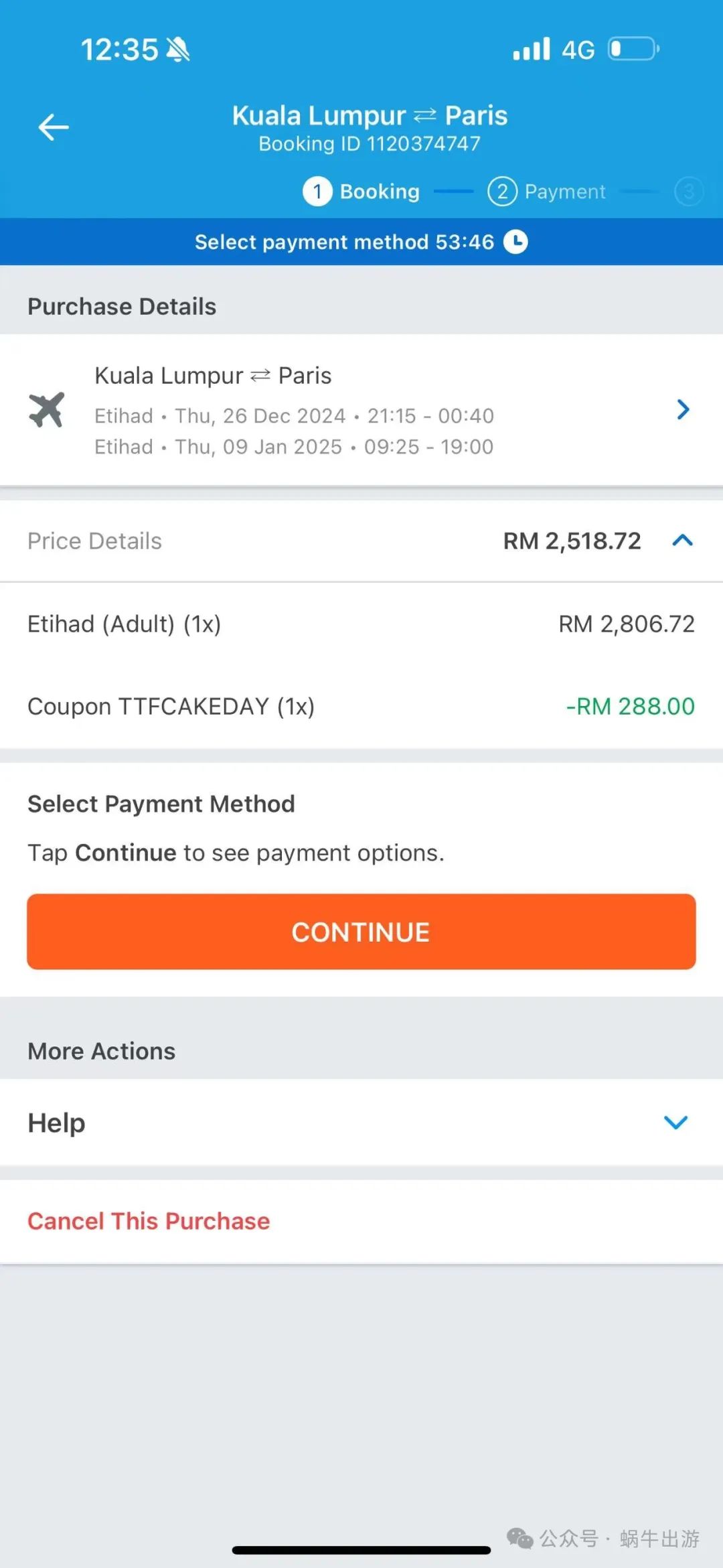Tap the Coupon TTFCAKEDAY discount row
This screenshot has width=723, height=1568.
[361, 707]
